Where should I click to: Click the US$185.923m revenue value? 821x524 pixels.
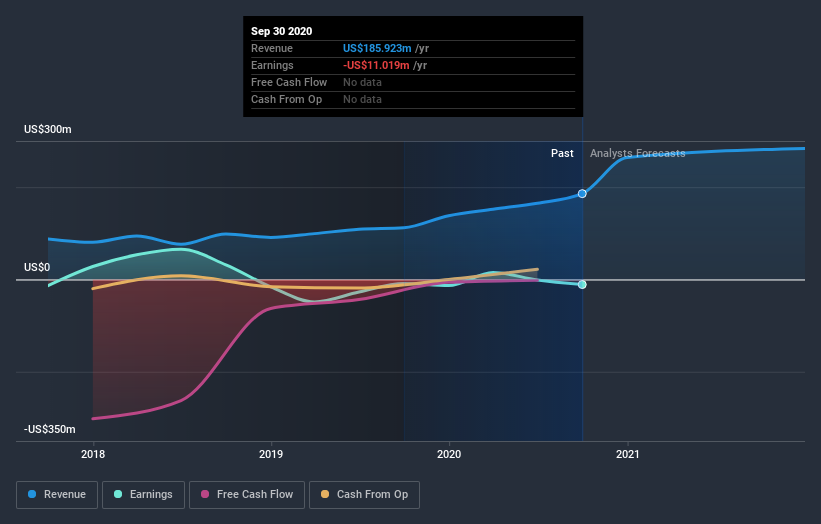click(x=377, y=48)
